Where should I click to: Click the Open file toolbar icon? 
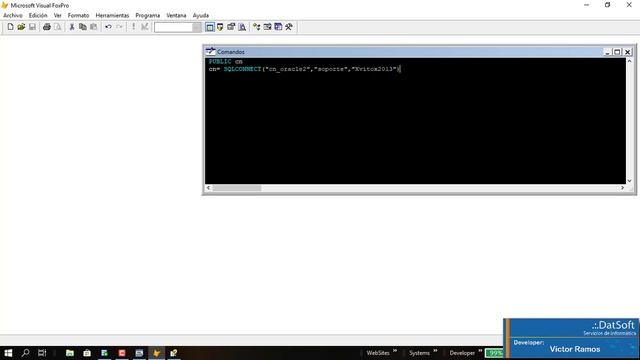tap(21, 27)
